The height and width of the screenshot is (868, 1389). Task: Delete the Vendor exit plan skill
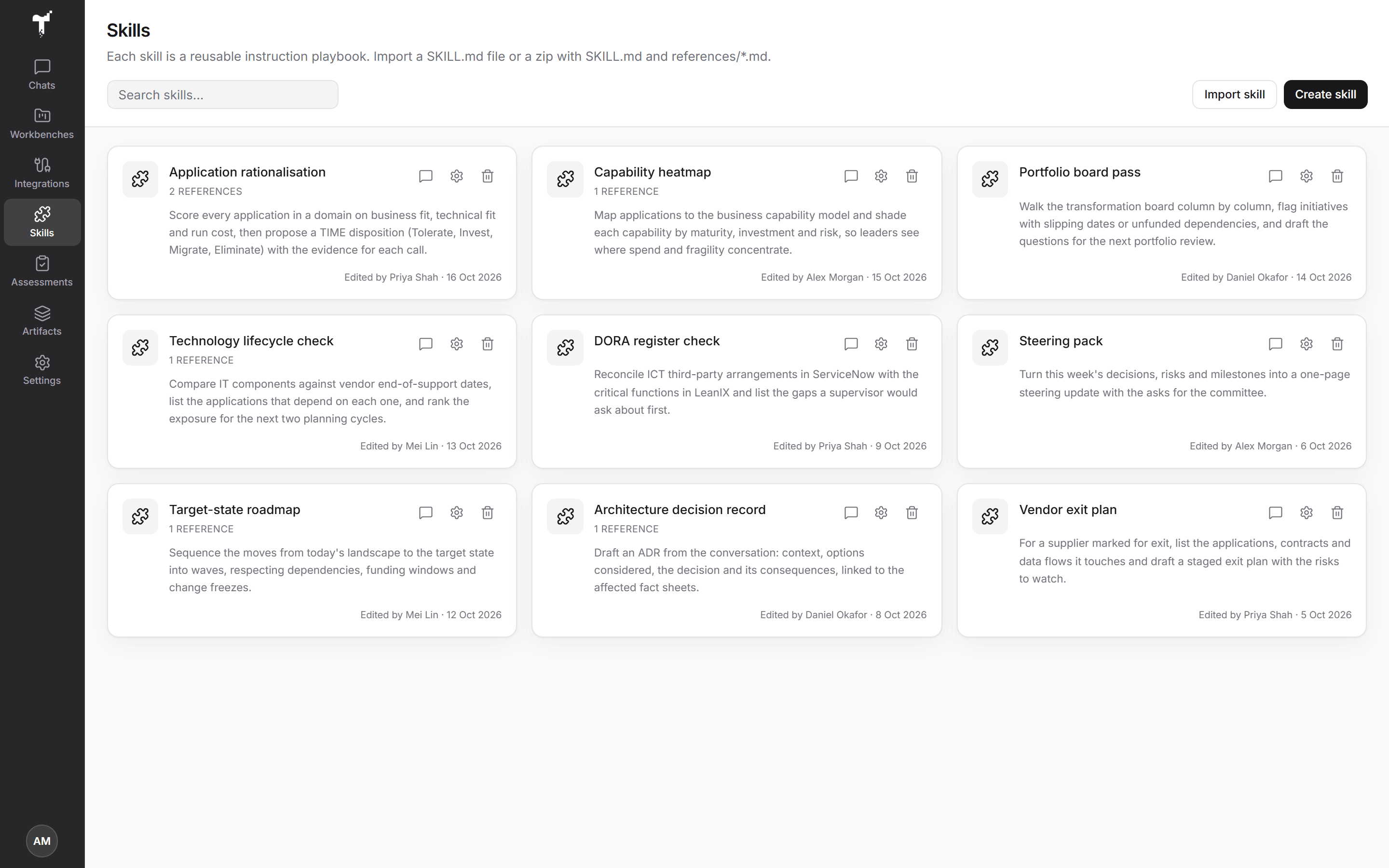pos(1337,513)
